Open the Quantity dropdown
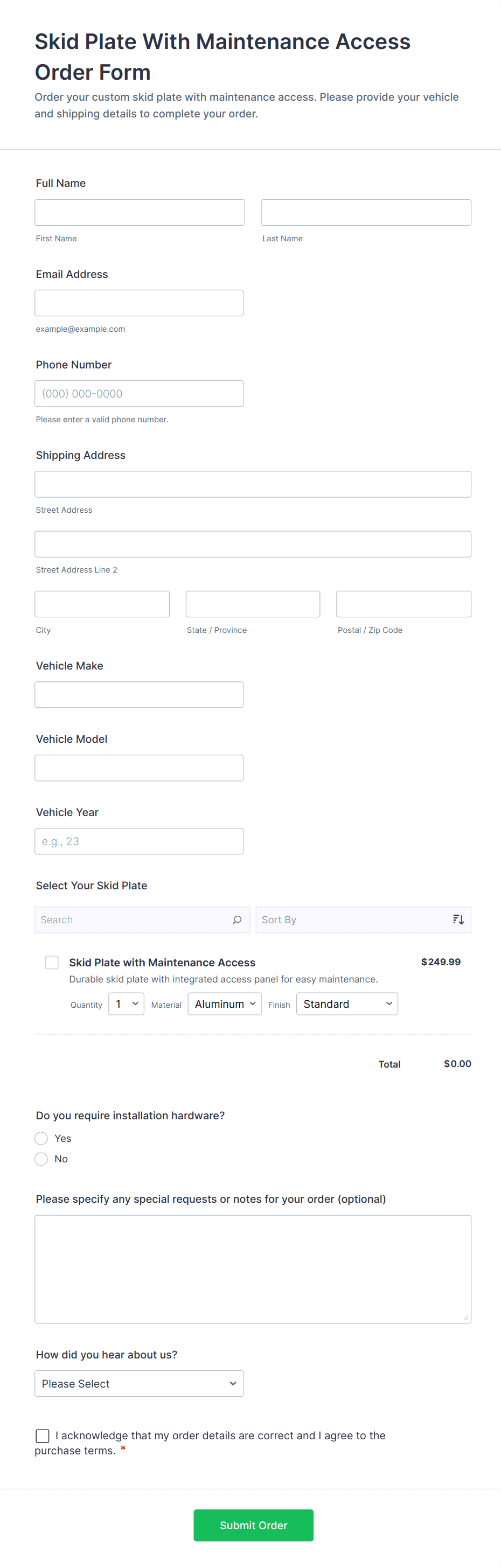 coord(126,1003)
